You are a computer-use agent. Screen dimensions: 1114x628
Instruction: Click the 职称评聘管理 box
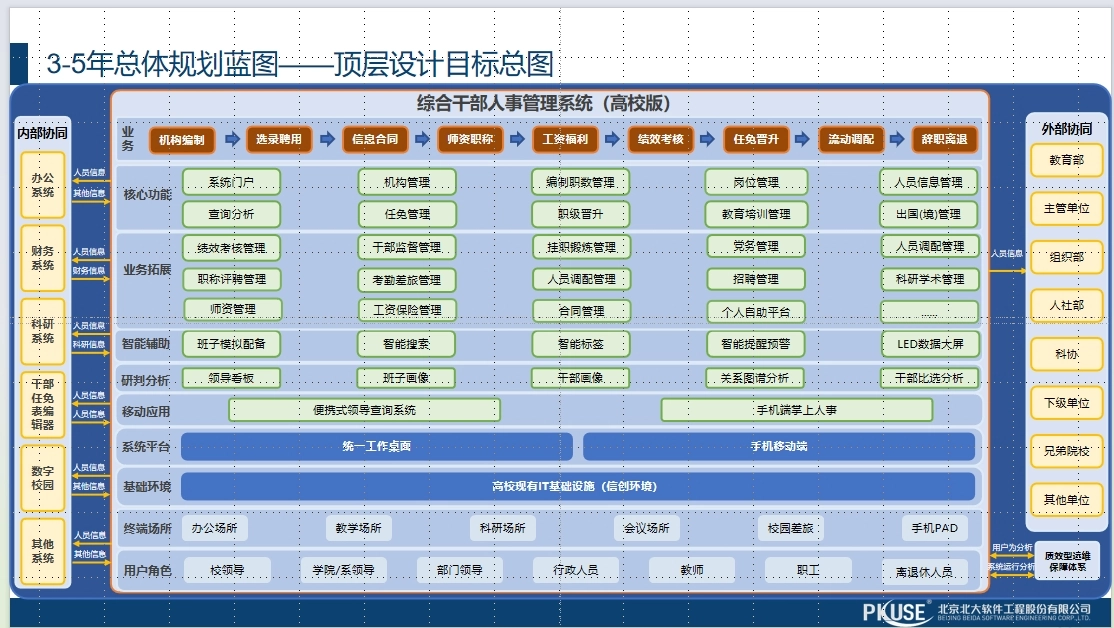232,279
